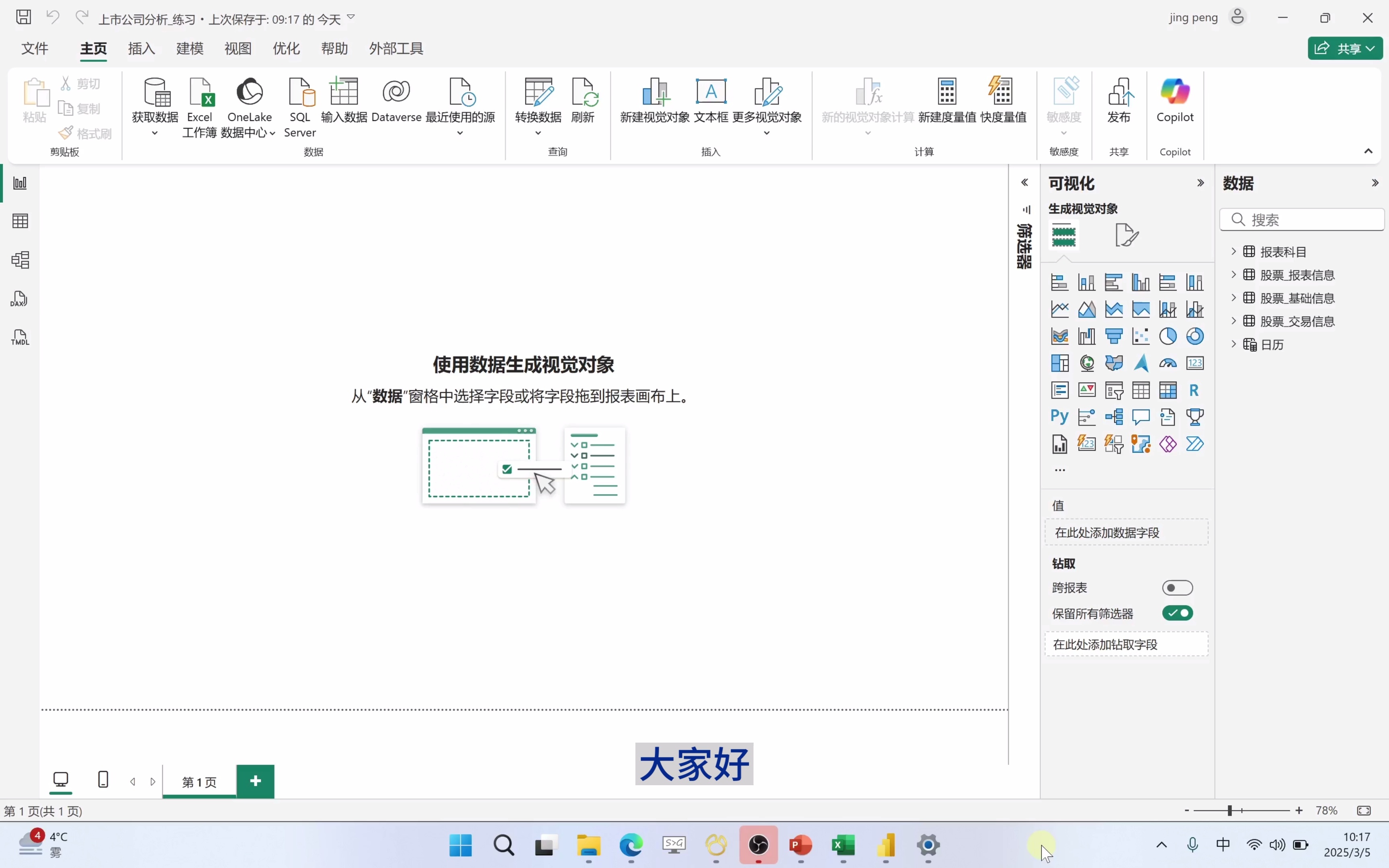The height and width of the screenshot is (868, 1389).
Task: Open the Dataverse connector
Action: pyautogui.click(x=397, y=100)
